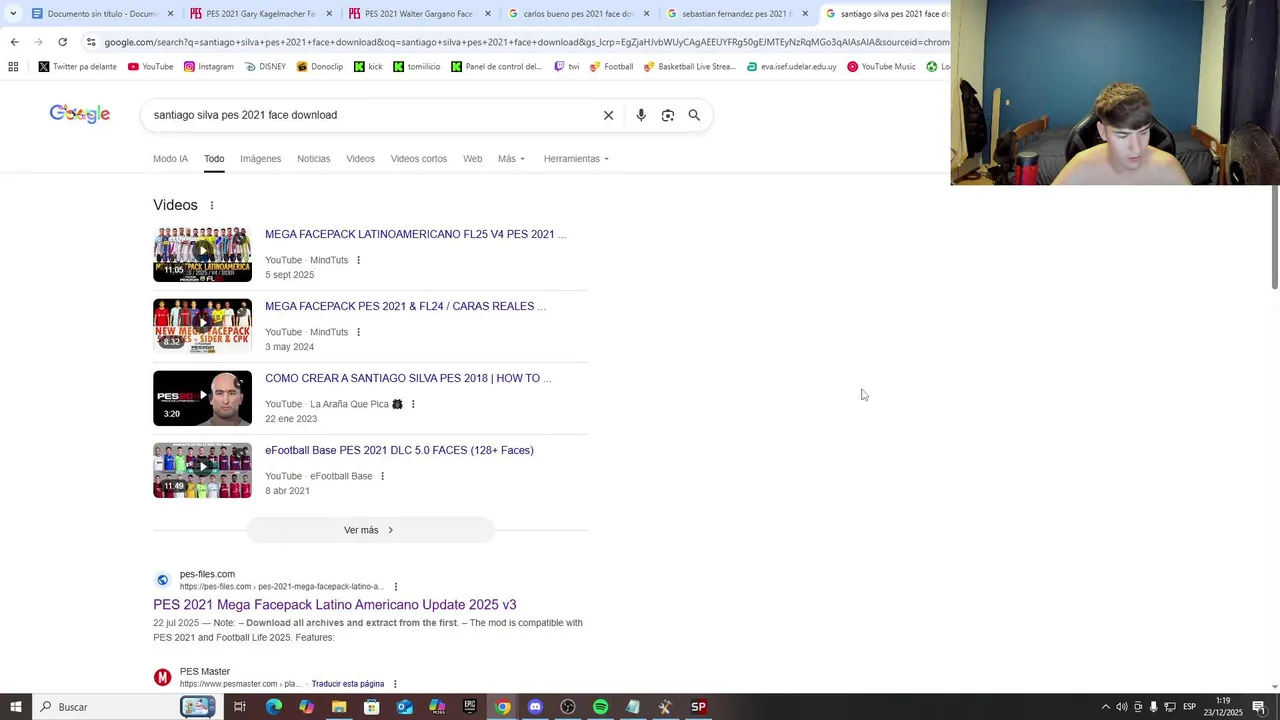Image resolution: width=1280 pixels, height=720 pixels.
Task: Switch to Videos cortos search tab
Action: click(x=419, y=159)
